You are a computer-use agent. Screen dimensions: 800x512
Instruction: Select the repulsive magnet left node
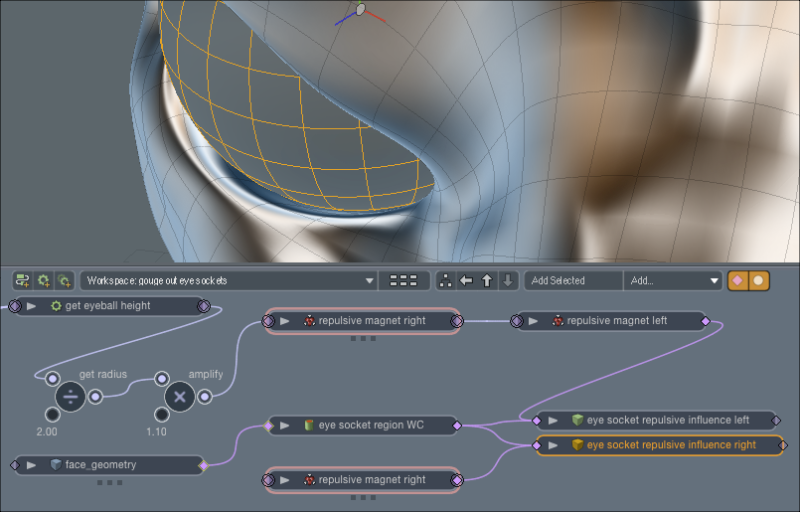[x=611, y=321]
